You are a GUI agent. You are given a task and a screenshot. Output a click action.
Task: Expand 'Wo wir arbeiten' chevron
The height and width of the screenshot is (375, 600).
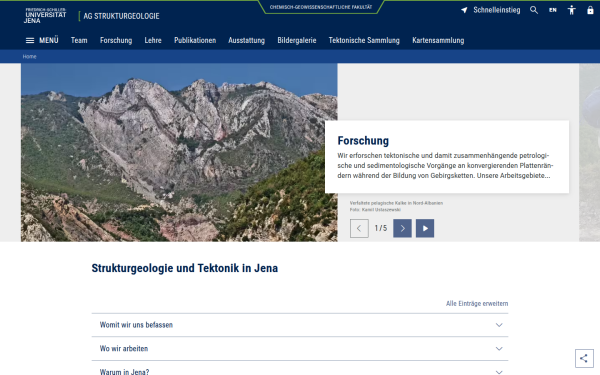[x=499, y=349]
